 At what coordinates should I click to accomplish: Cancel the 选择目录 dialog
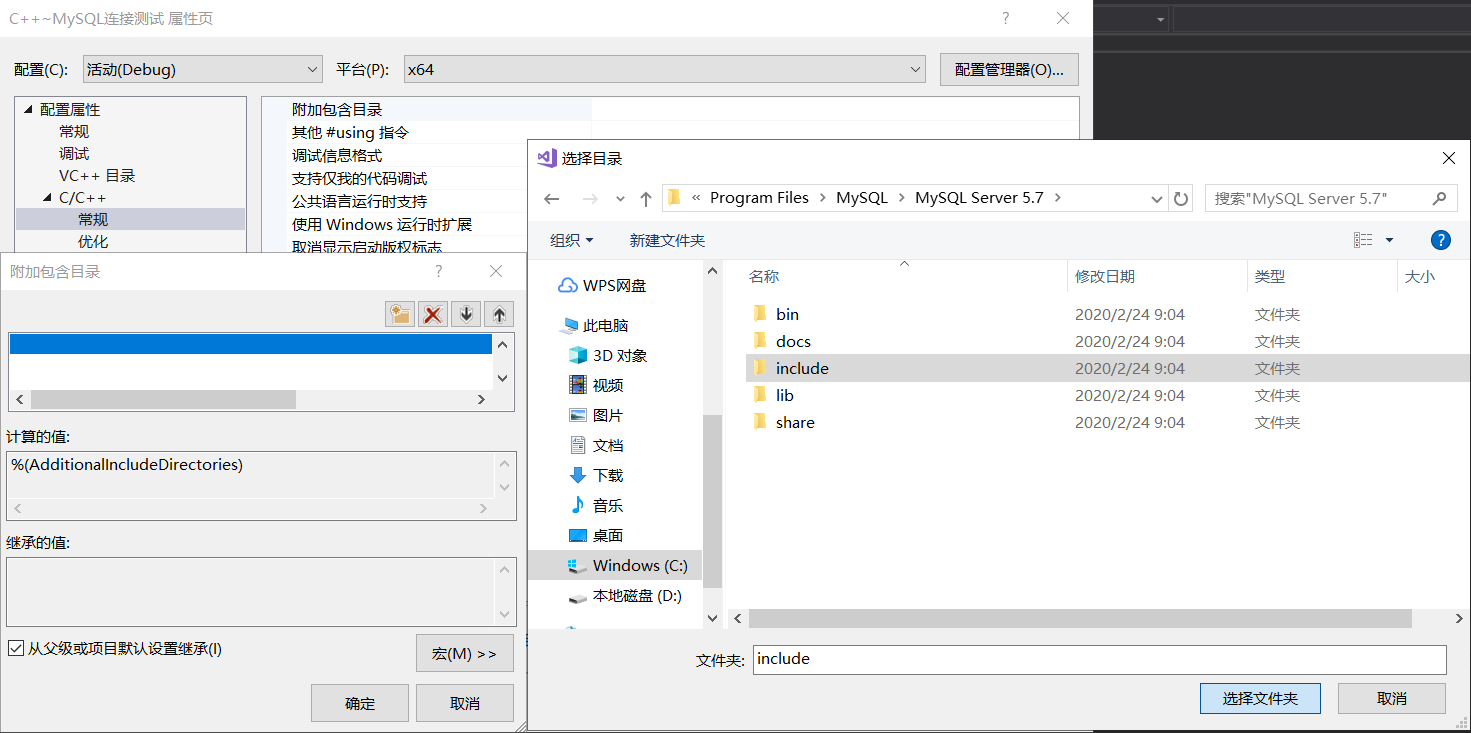[x=1392, y=698]
